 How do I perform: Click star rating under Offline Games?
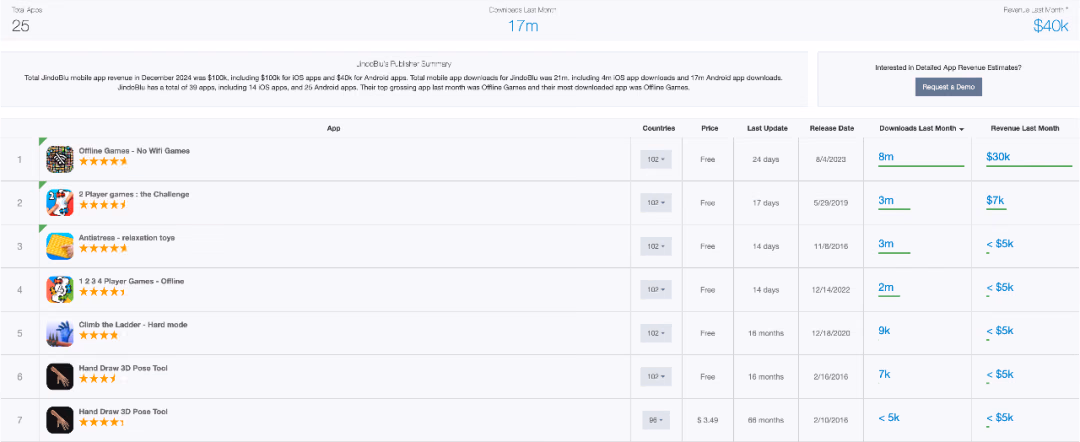click(103, 162)
